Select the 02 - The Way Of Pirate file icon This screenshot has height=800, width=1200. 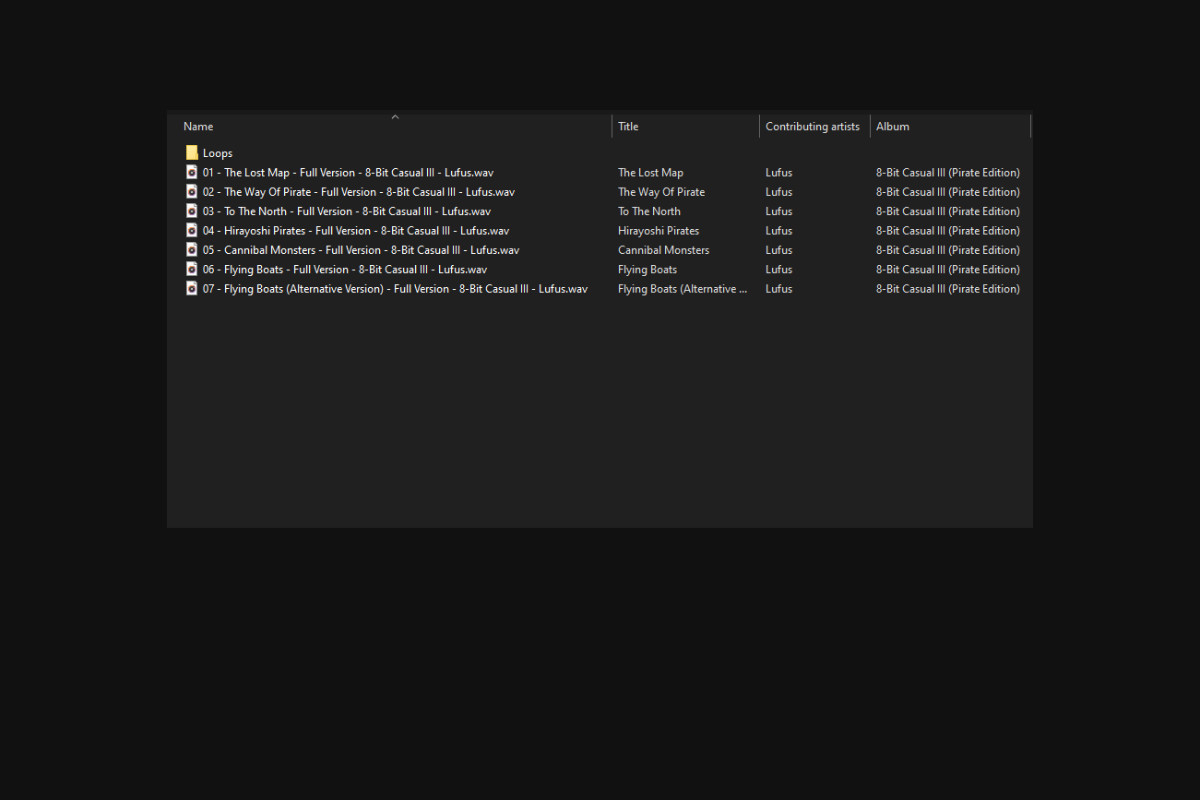coord(192,192)
